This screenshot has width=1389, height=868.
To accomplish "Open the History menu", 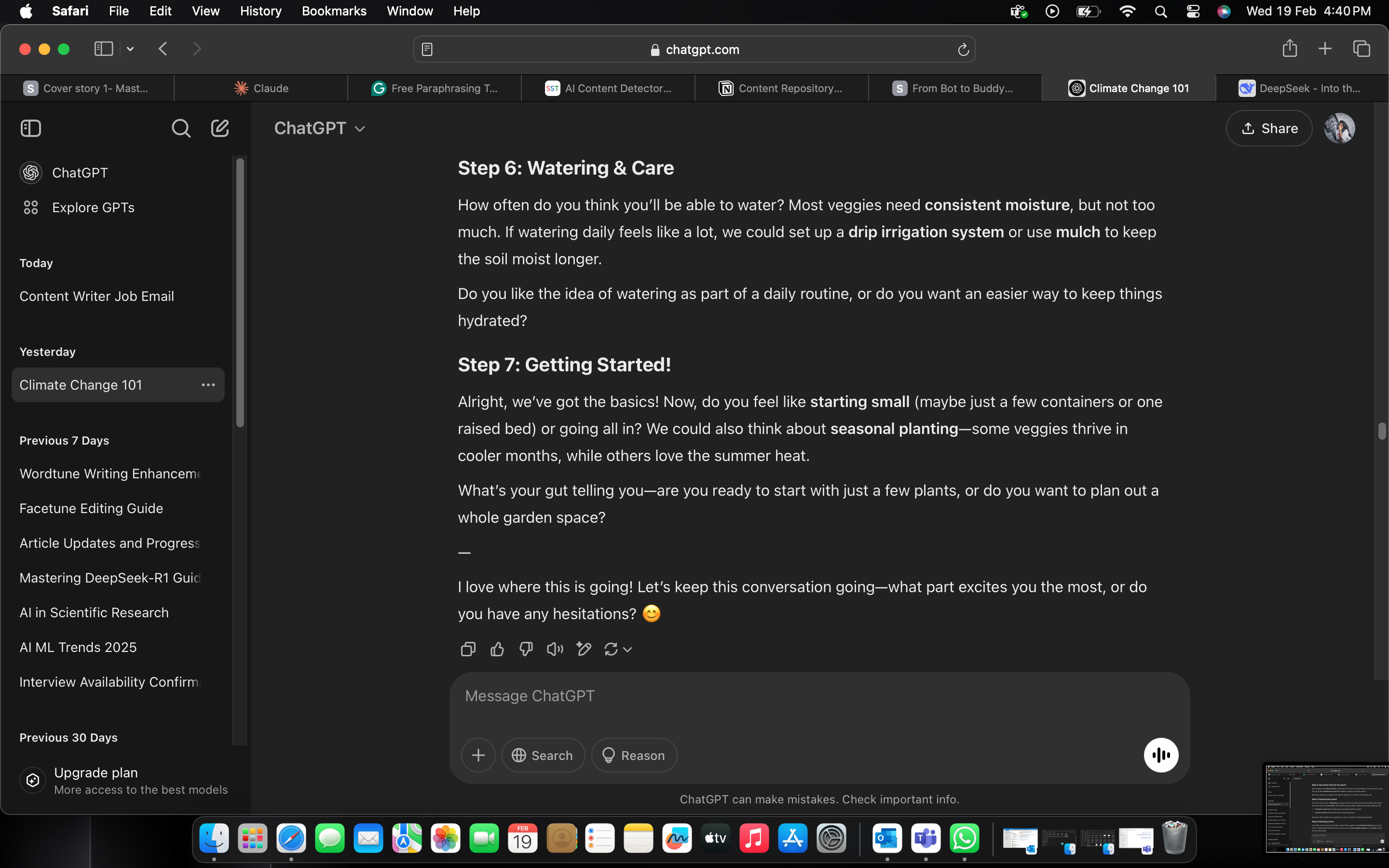I will pos(260,11).
